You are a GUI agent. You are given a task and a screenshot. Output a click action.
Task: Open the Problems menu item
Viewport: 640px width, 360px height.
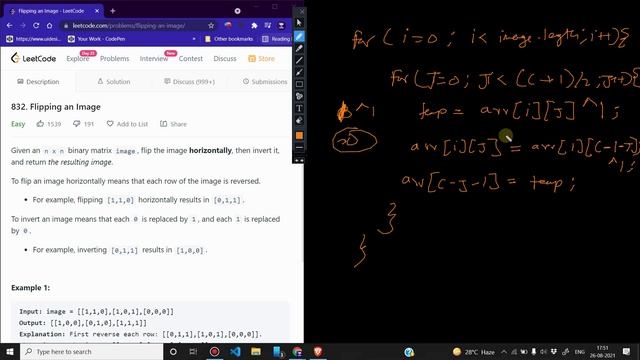pyautogui.click(x=114, y=59)
